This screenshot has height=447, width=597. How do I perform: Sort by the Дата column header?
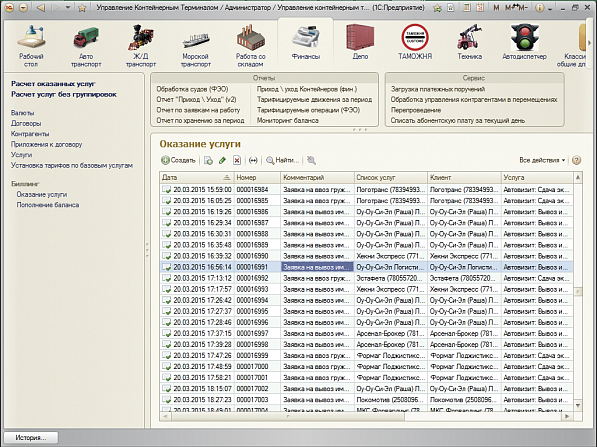(x=196, y=177)
